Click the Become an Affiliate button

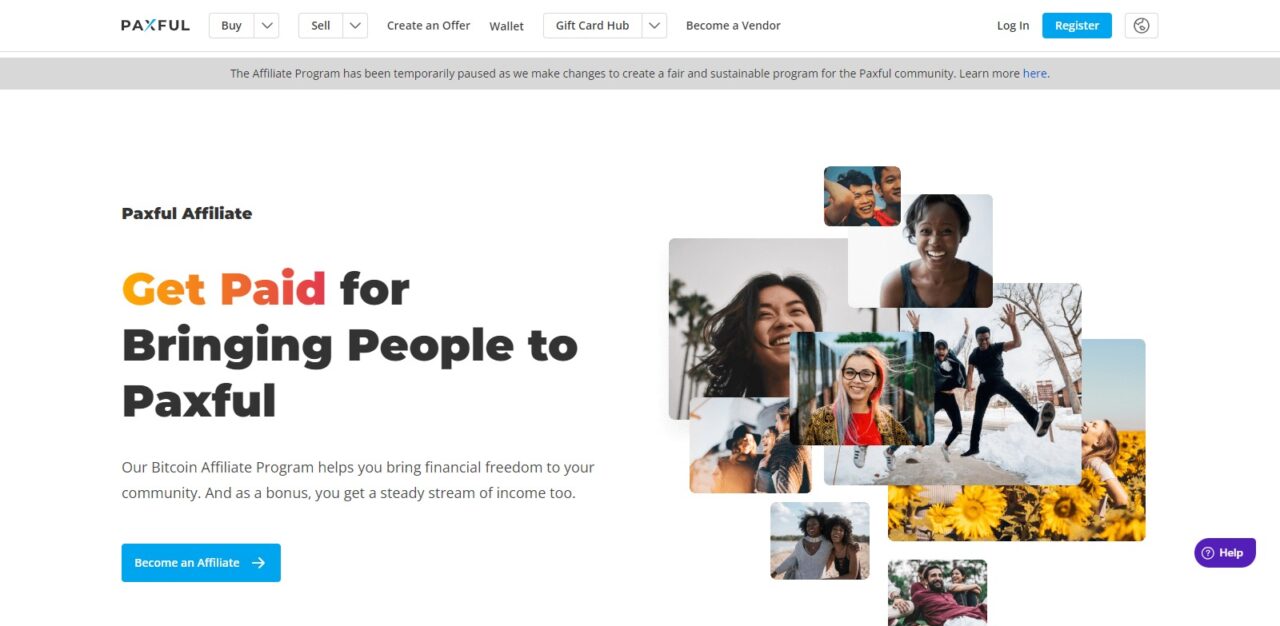201,563
